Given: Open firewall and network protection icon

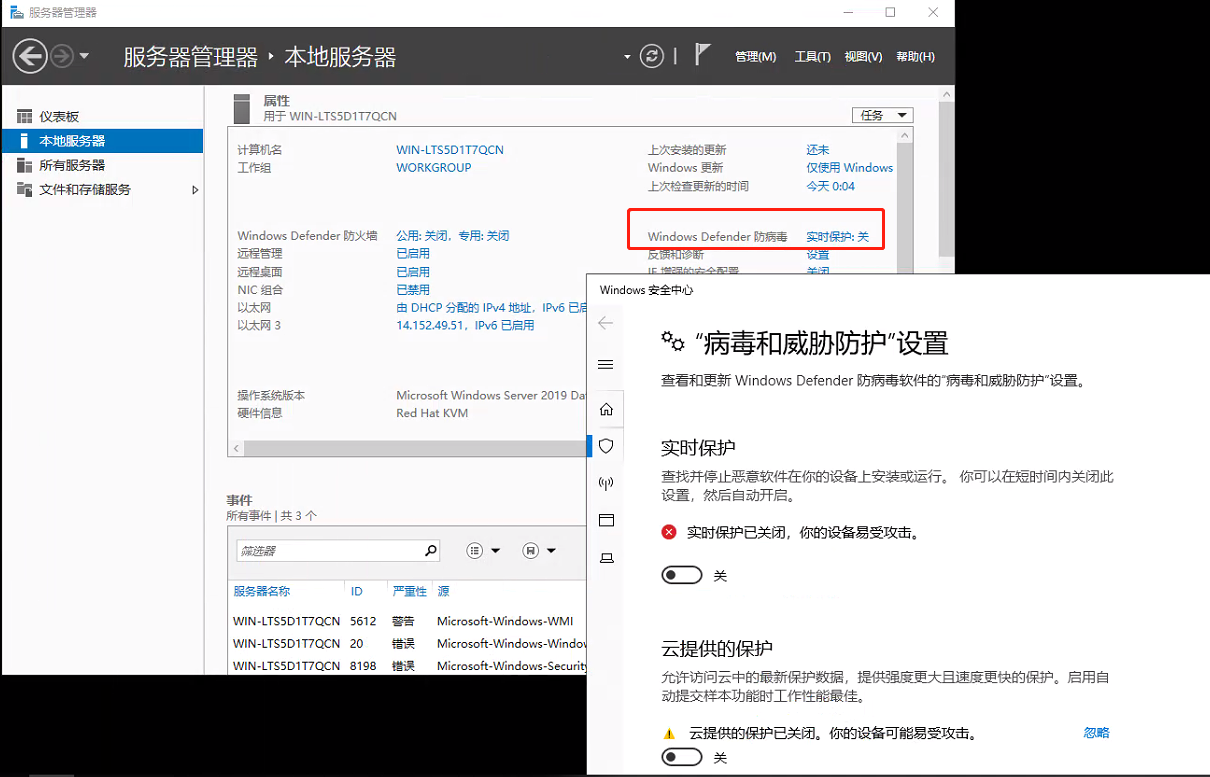Looking at the screenshot, I should (605, 484).
